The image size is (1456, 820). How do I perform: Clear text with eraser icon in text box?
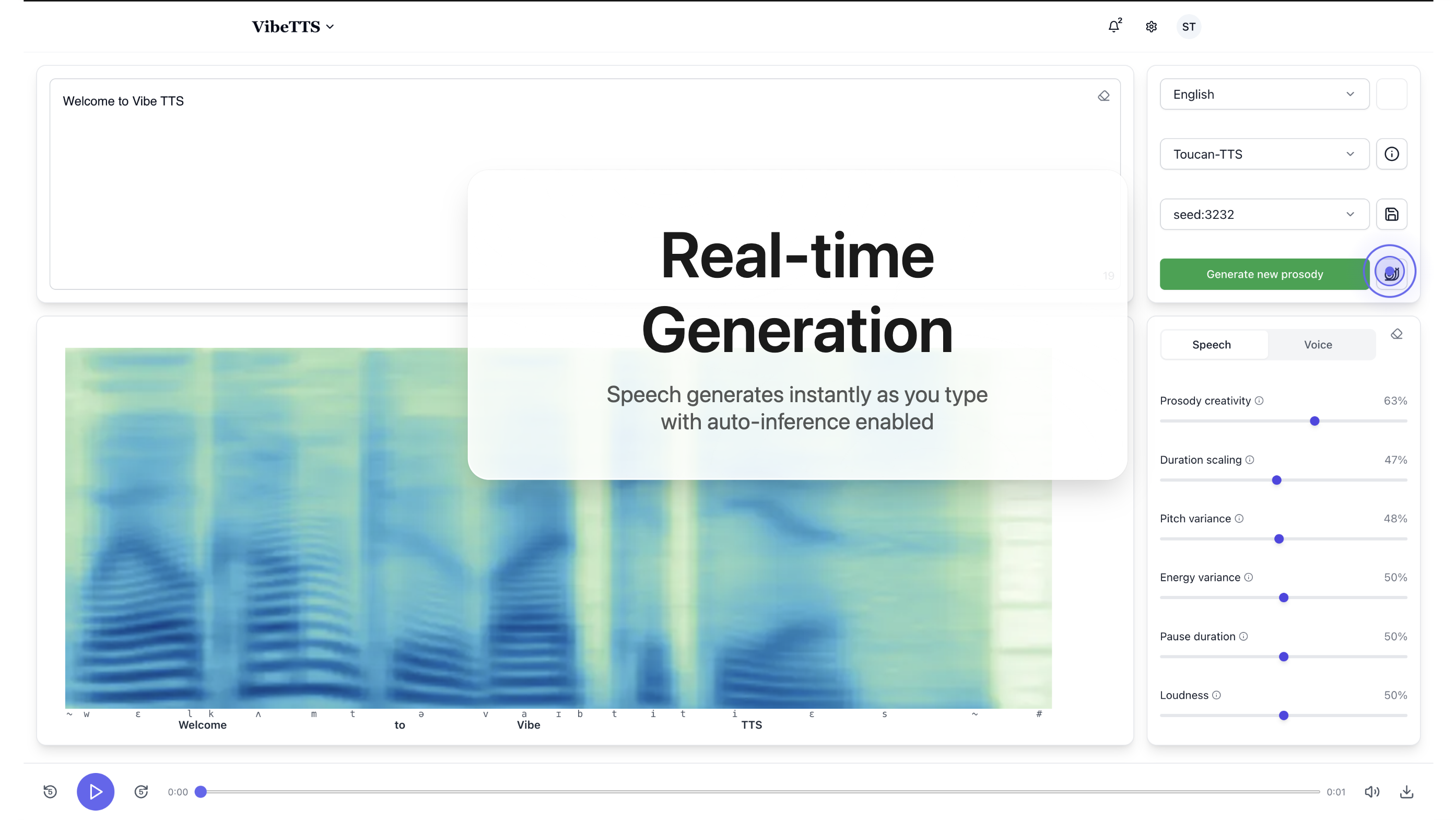(1103, 96)
